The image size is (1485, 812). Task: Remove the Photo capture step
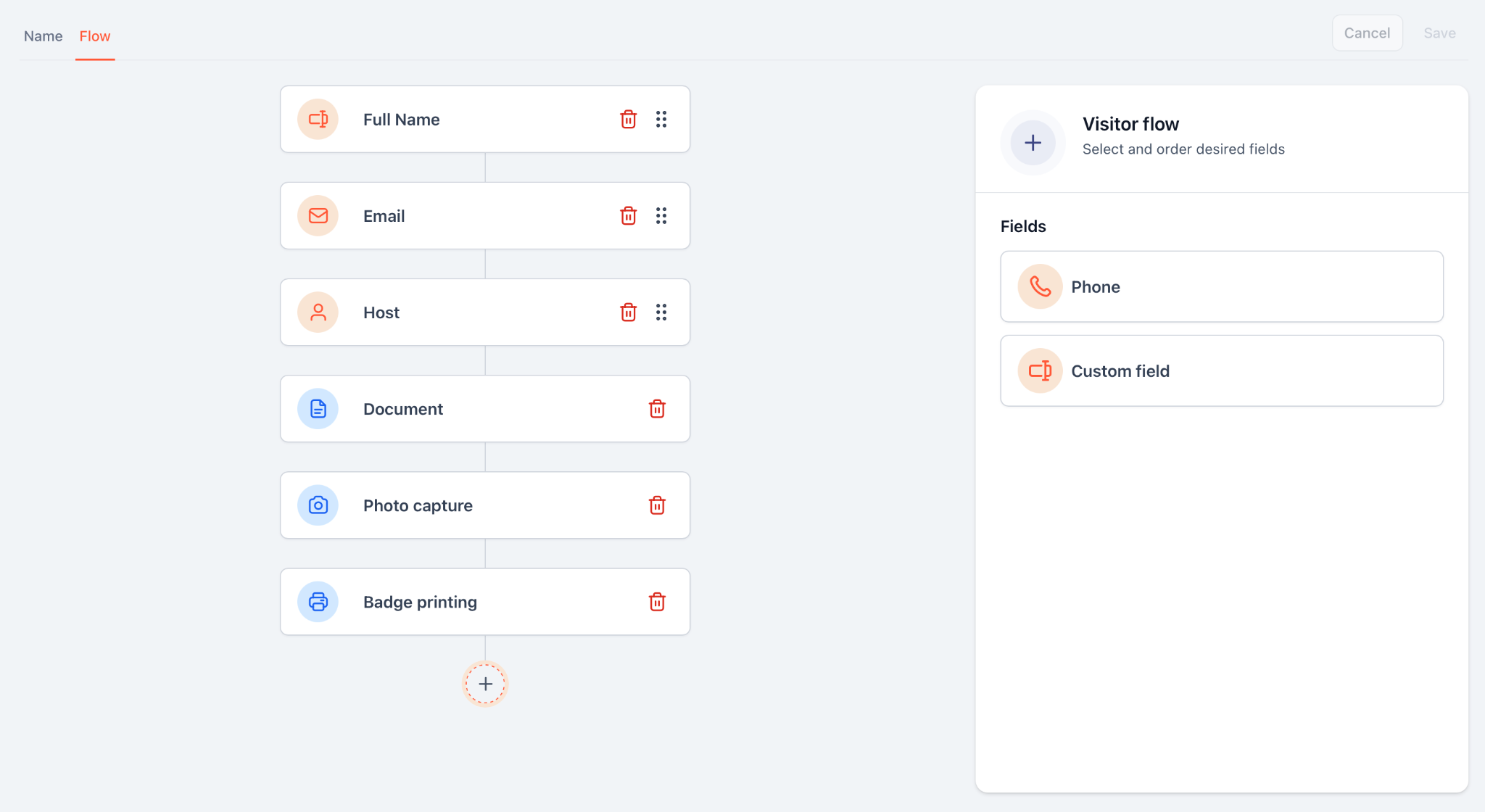pos(657,505)
